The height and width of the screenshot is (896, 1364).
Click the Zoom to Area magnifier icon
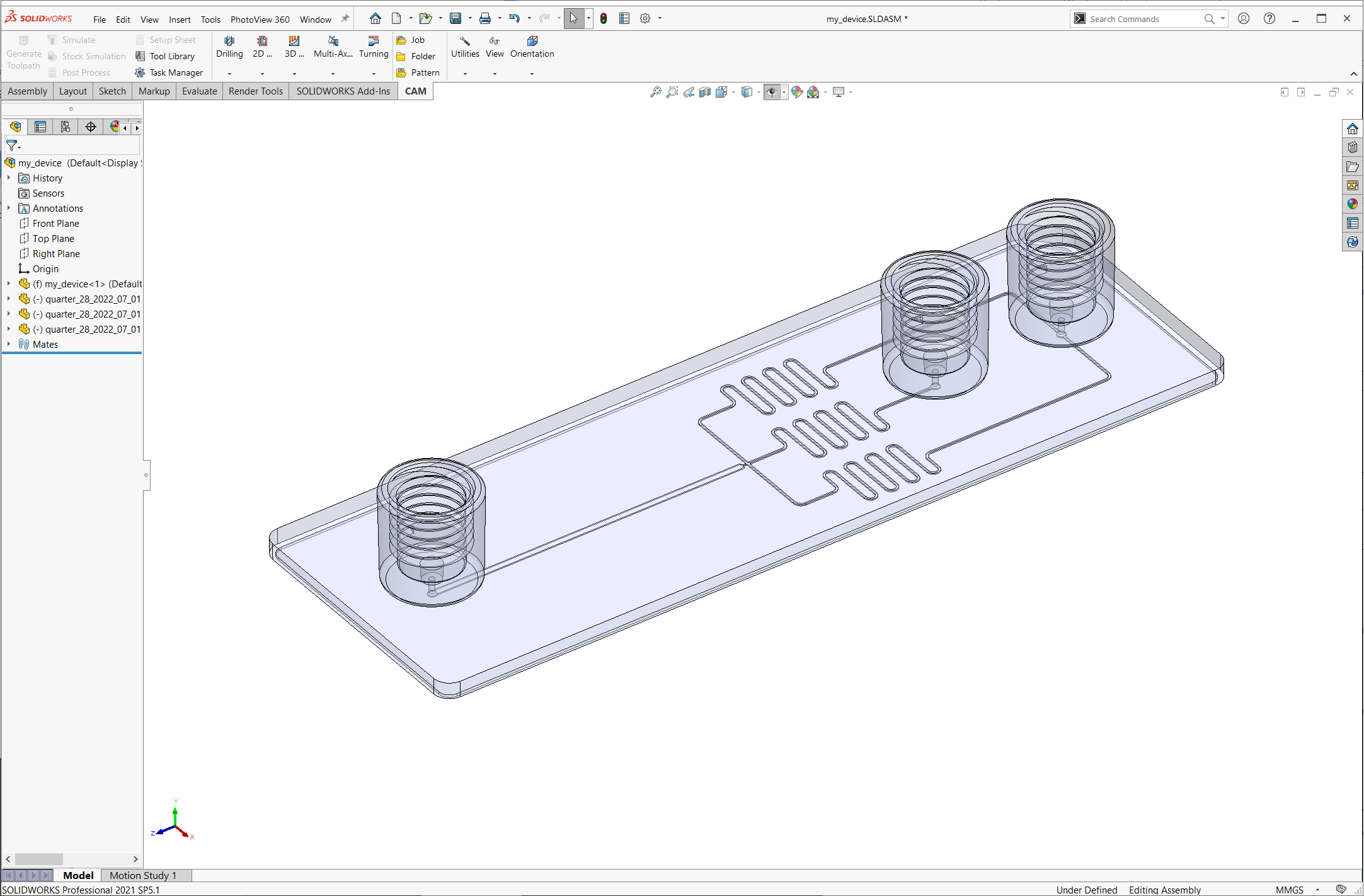(x=672, y=92)
